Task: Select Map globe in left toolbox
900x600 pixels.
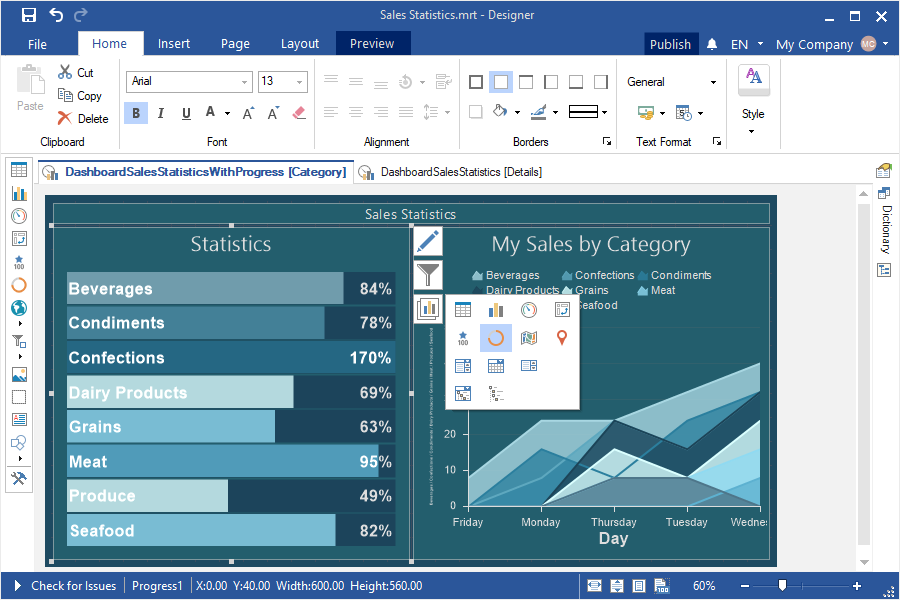Action: (x=19, y=308)
